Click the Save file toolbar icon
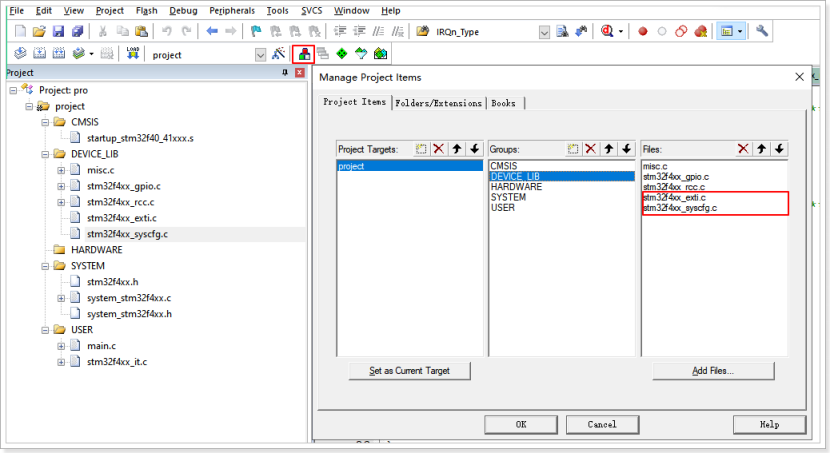 (58, 31)
